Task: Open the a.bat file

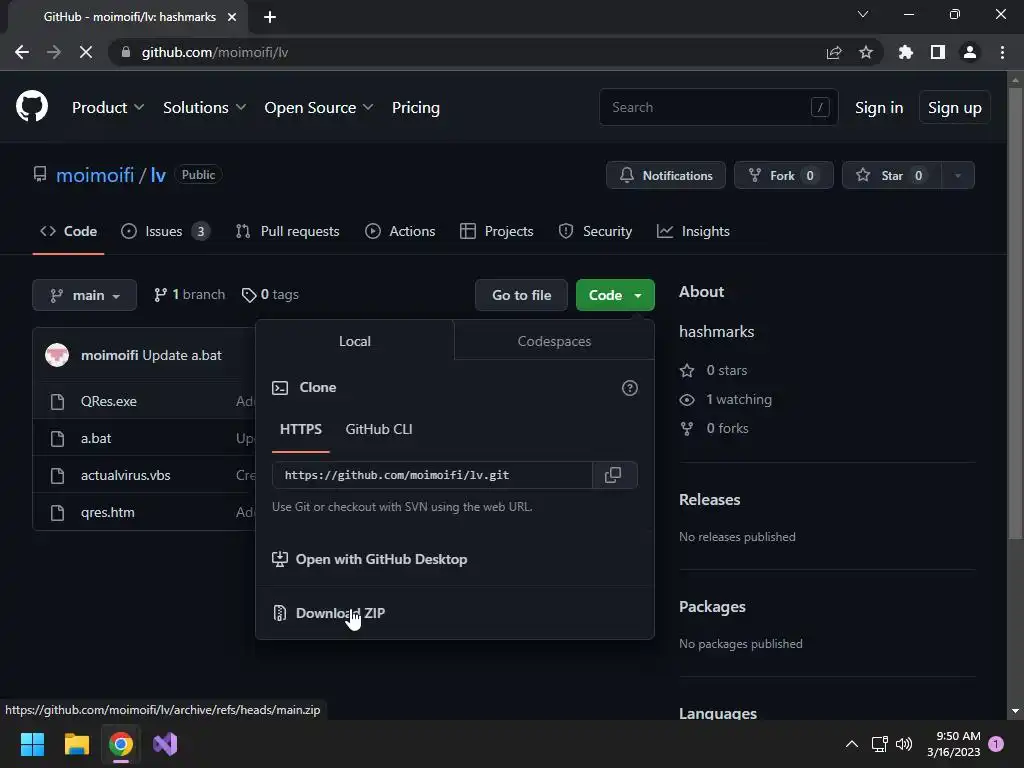Action: (96, 438)
